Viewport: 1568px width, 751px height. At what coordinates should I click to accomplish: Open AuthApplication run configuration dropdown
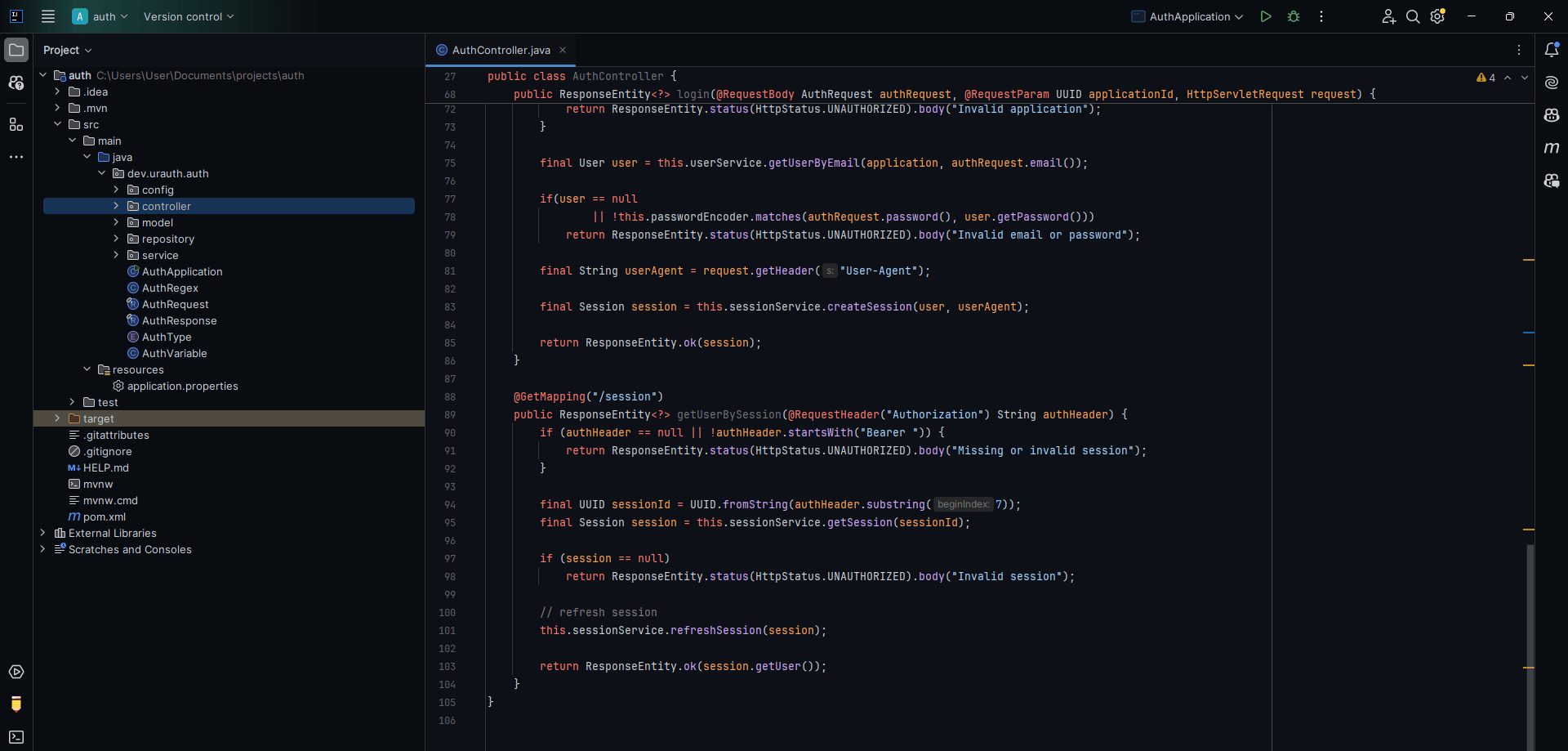[x=1187, y=16]
